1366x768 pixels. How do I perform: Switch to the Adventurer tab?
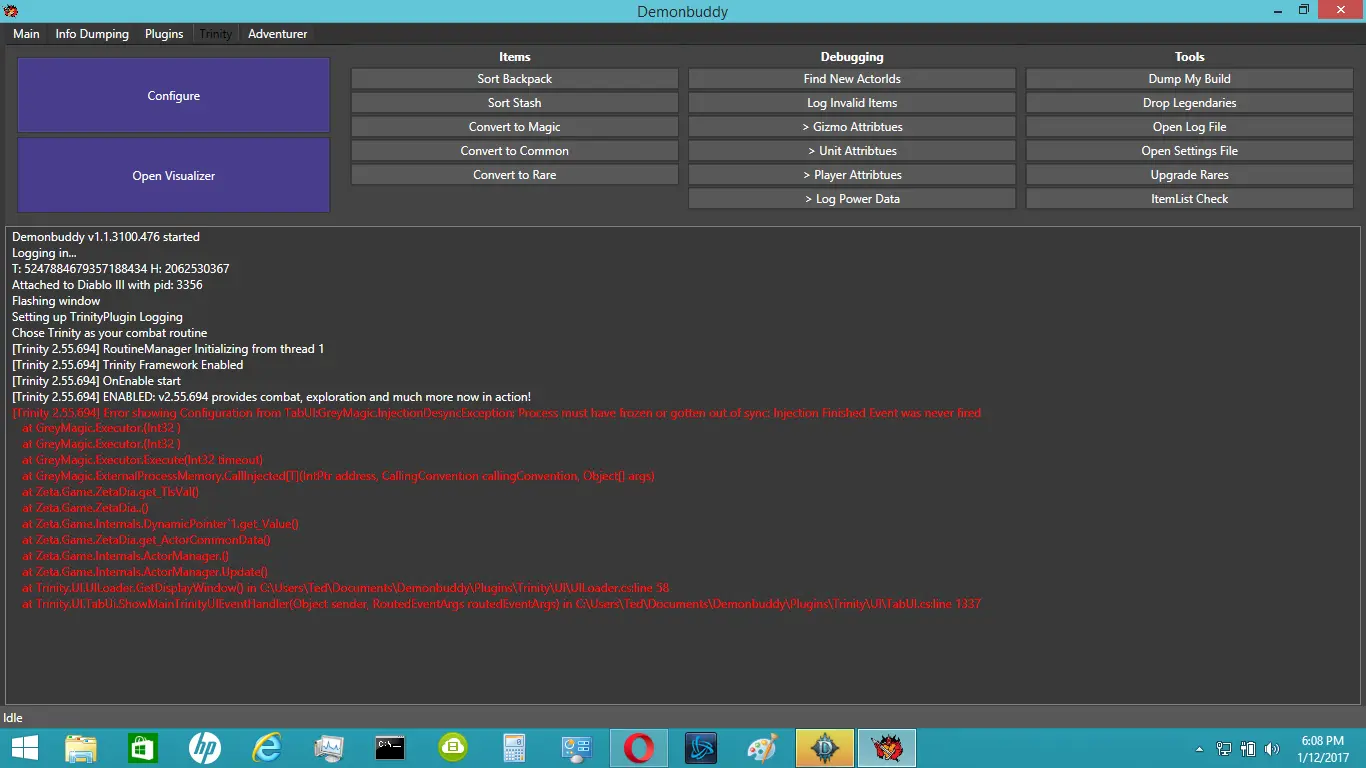[277, 34]
